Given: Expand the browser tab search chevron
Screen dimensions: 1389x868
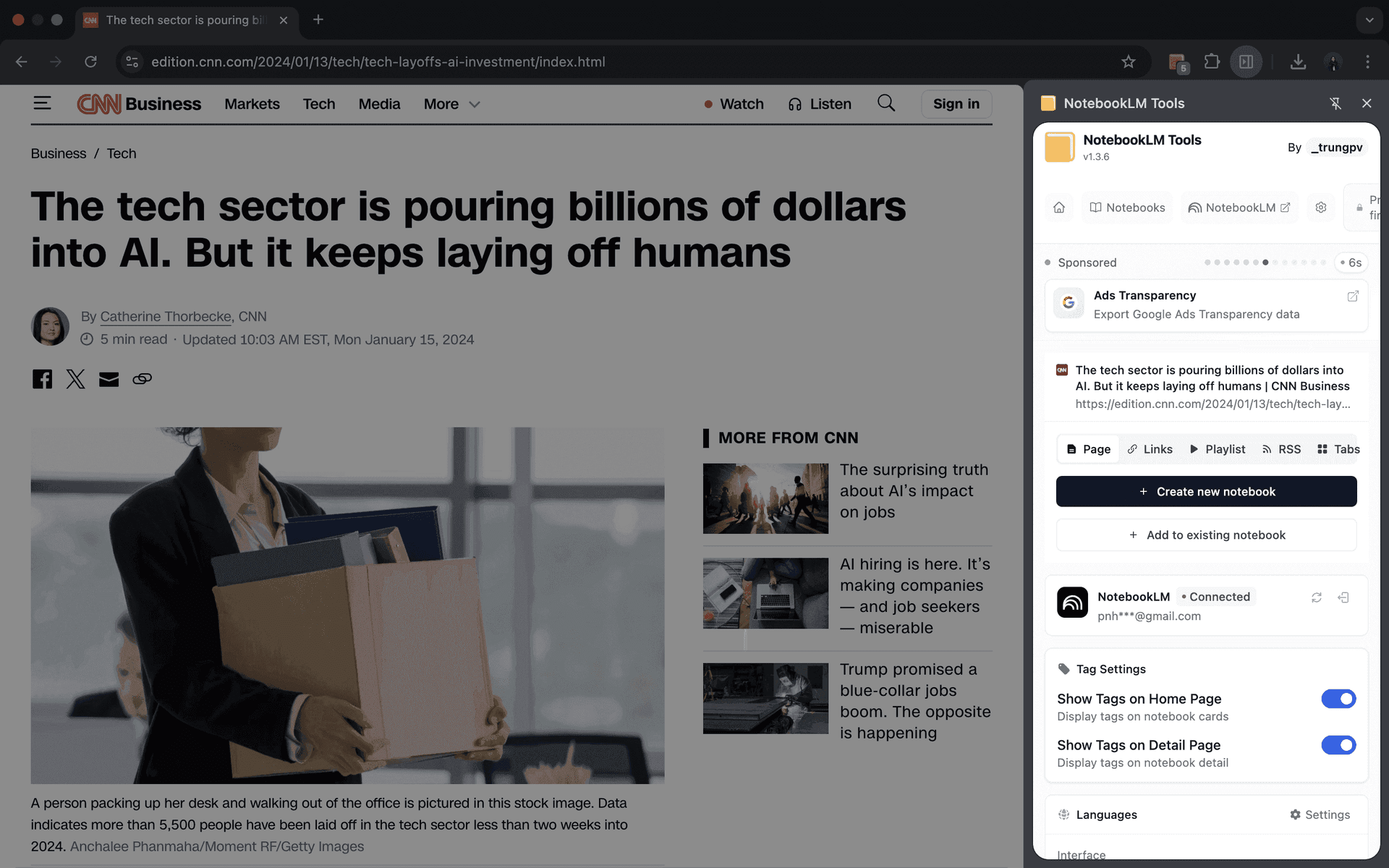Looking at the screenshot, I should [1369, 20].
